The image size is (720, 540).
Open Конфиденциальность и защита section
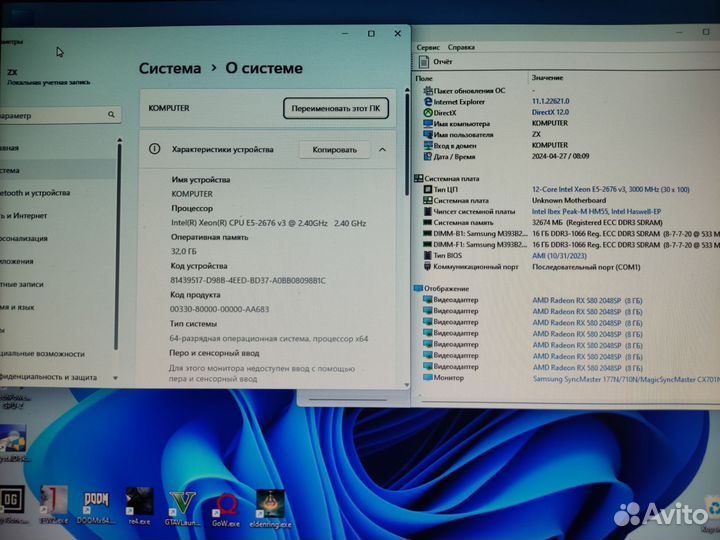tap(48, 377)
